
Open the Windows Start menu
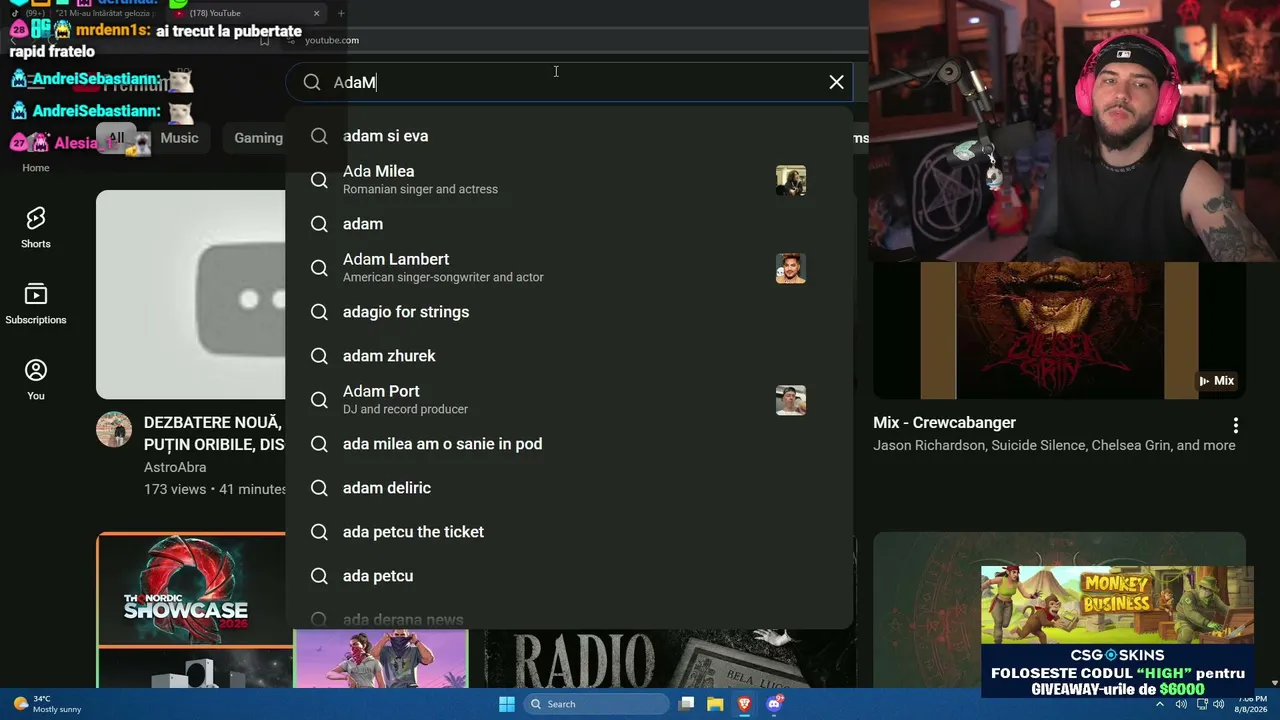tap(507, 704)
